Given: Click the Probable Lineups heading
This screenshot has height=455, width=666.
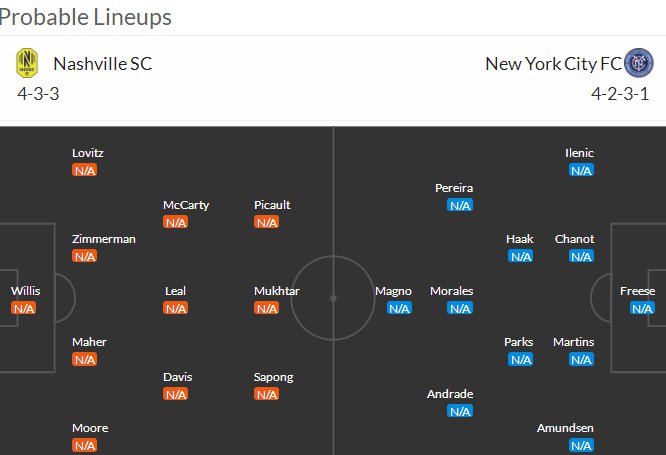Looking at the screenshot, I should coord(86,17).
